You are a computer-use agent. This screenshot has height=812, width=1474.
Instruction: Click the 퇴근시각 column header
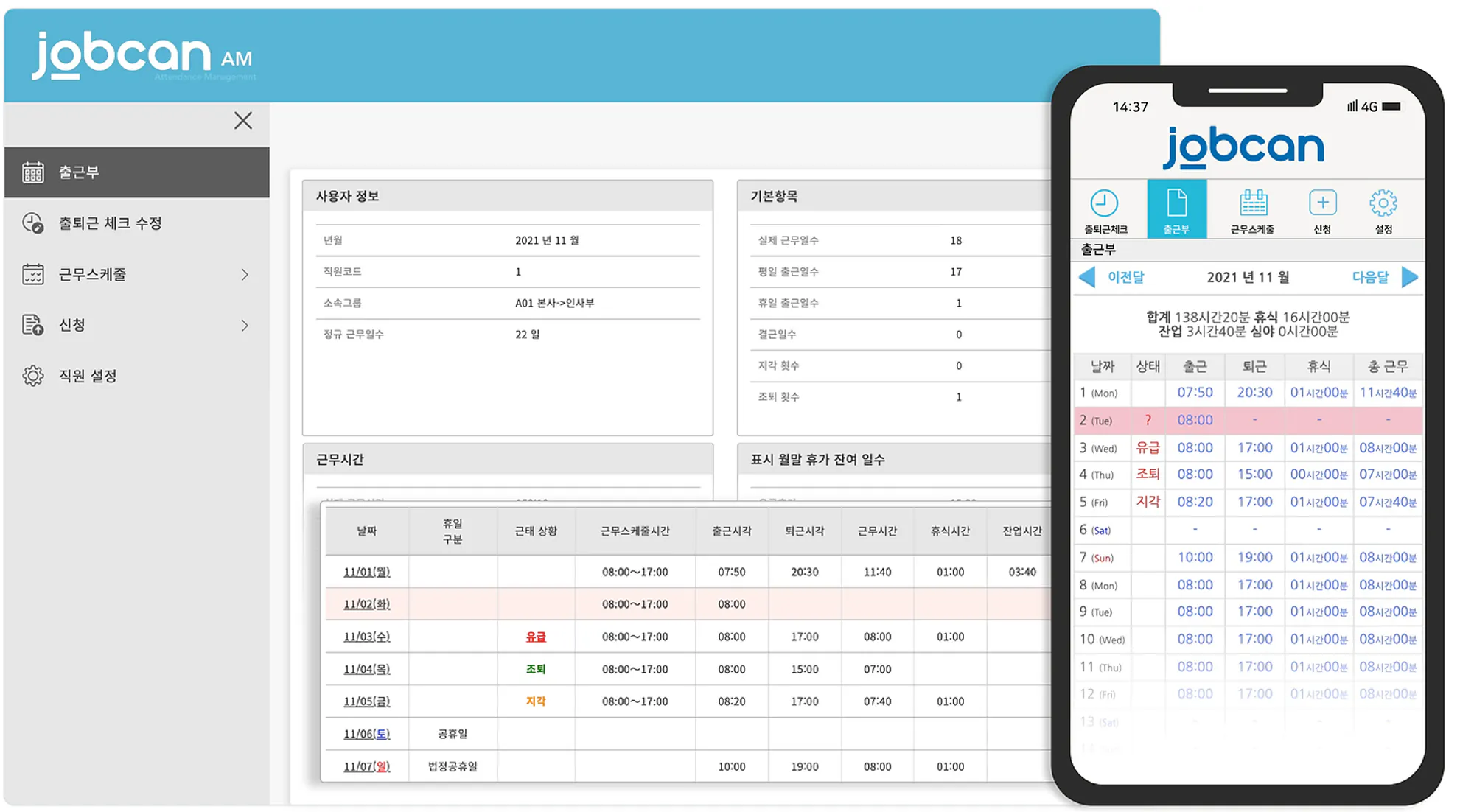pyautogui.click(x=805, y=531)
